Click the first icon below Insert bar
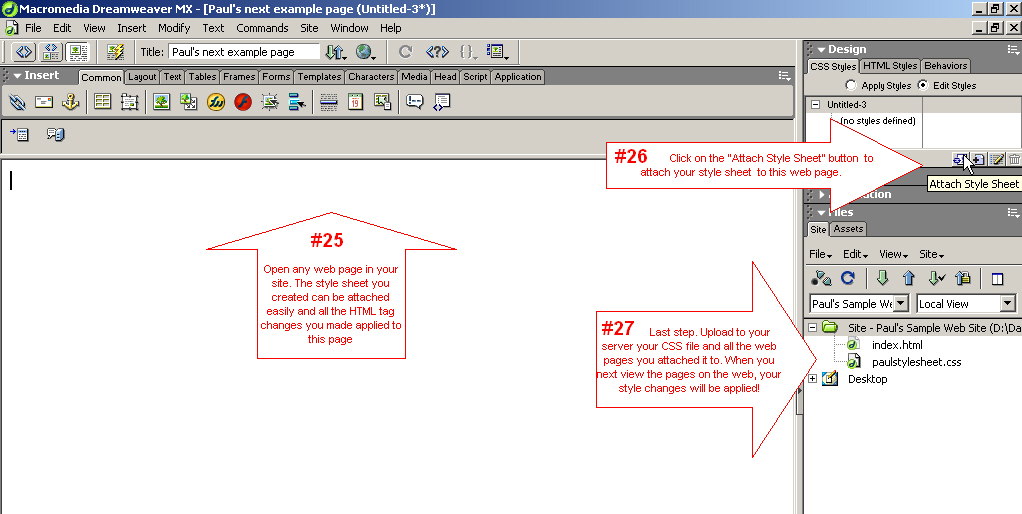Viewport: 1022px width, 514px height. (19, 134)
